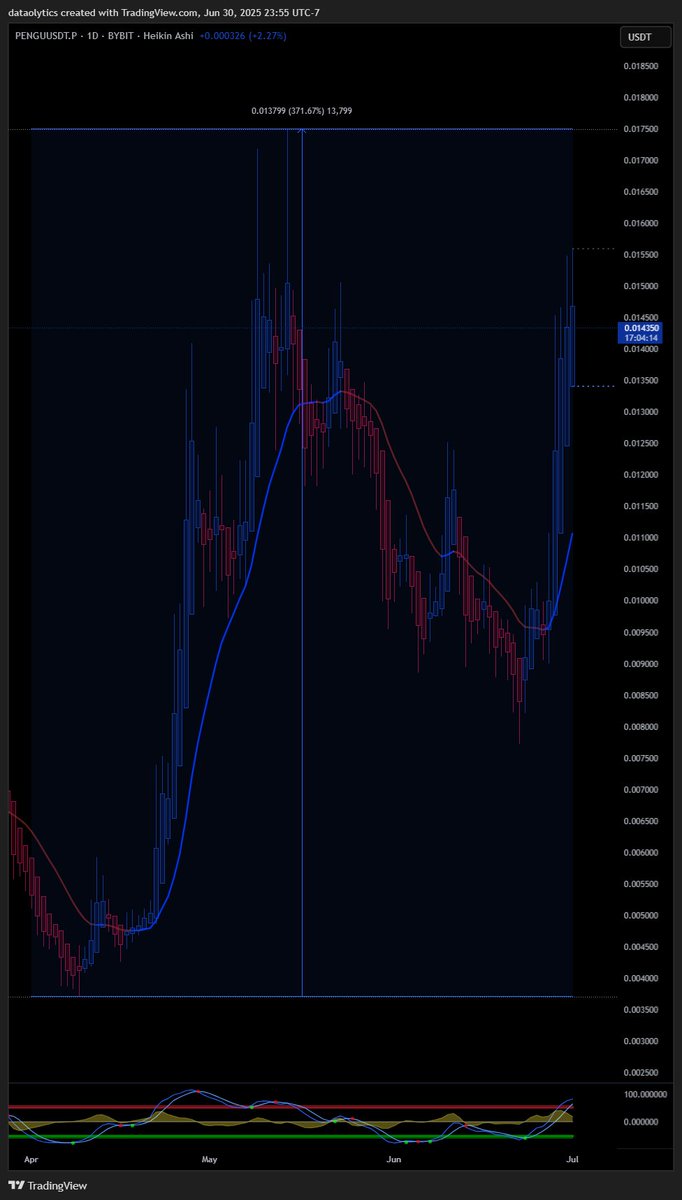Click the 0.006000 price axis label

(641, 853)
